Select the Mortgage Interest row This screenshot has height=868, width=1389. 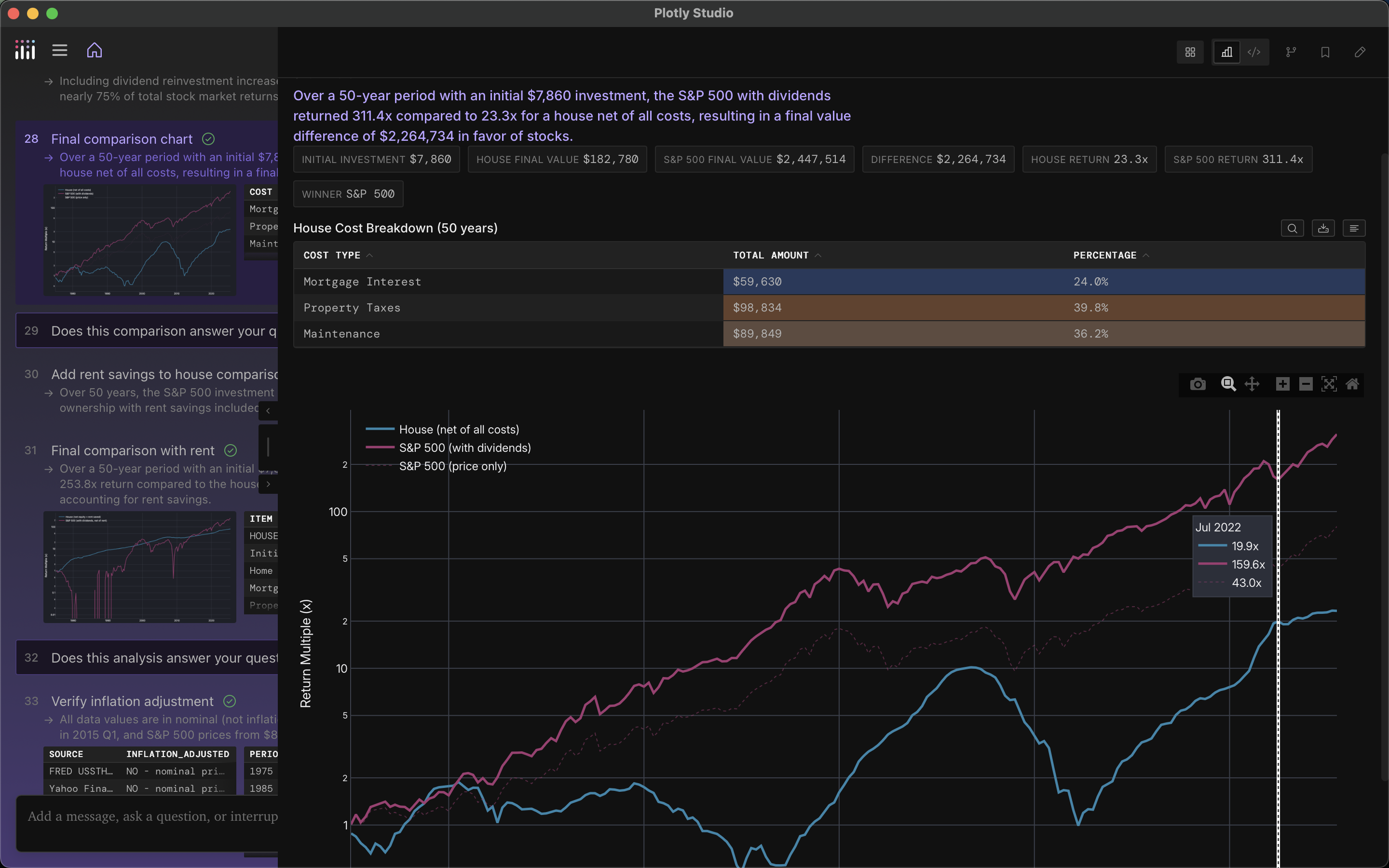click(829, 282)
